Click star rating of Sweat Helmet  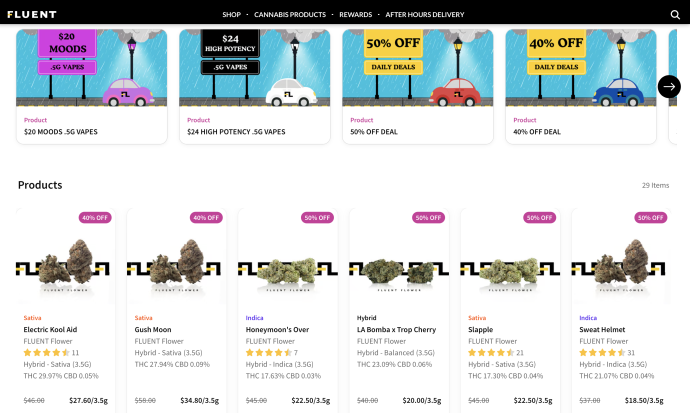602,353
